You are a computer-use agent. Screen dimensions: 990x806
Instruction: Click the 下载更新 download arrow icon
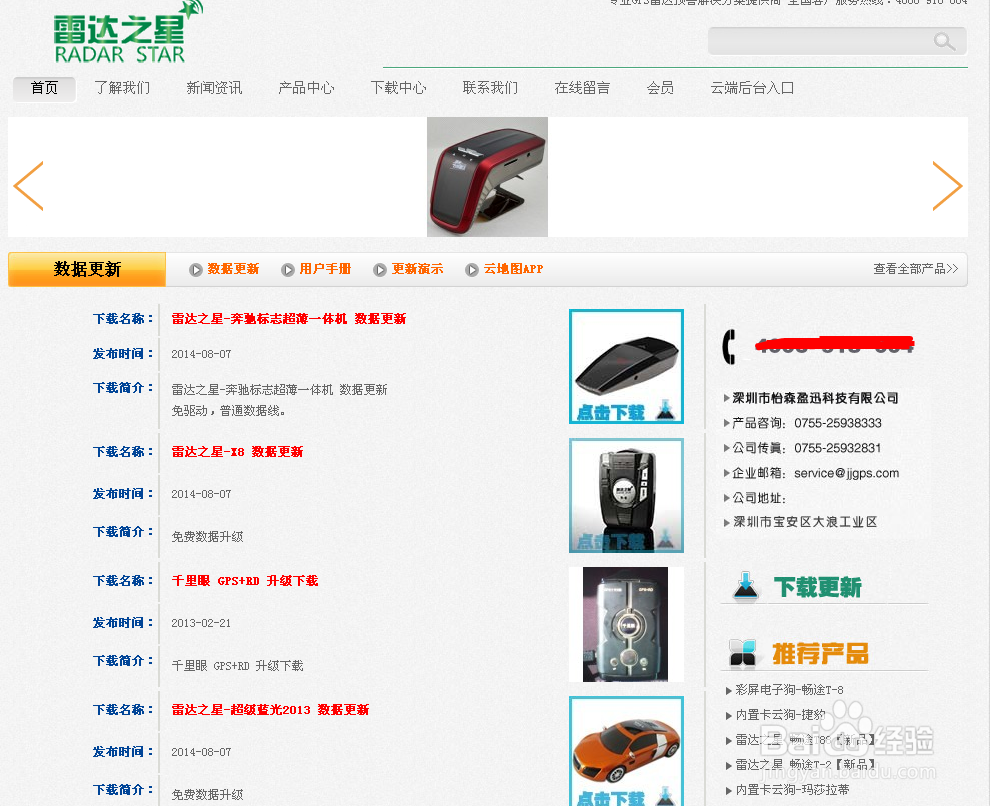746,586
